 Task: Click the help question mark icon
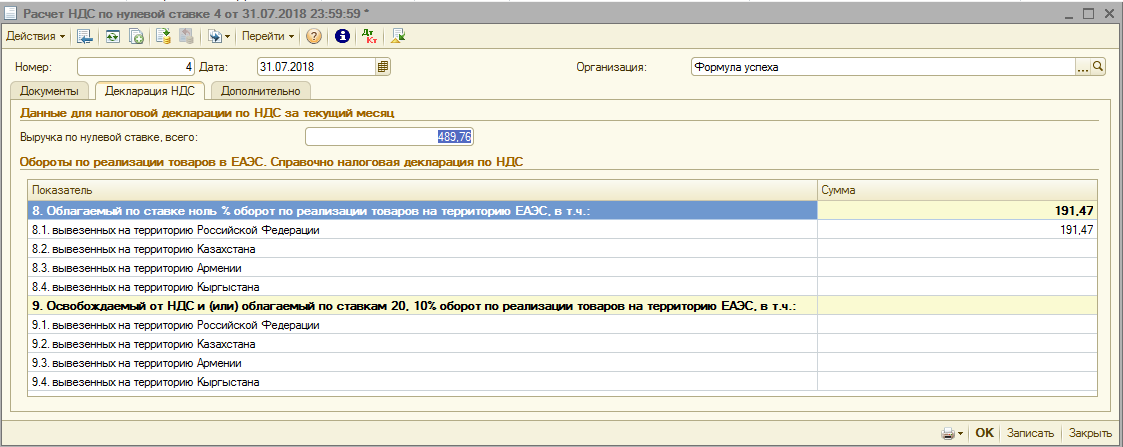pos(314,37)
